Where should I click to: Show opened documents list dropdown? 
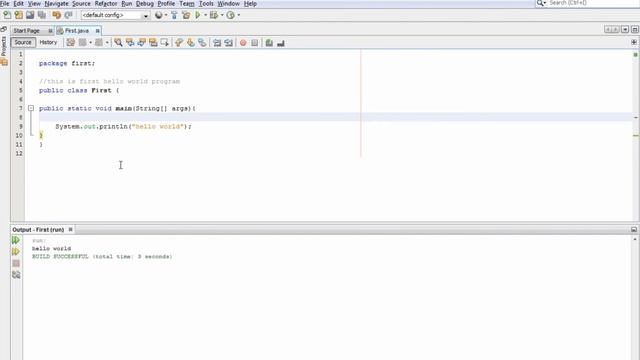click(x=625, y=29)
